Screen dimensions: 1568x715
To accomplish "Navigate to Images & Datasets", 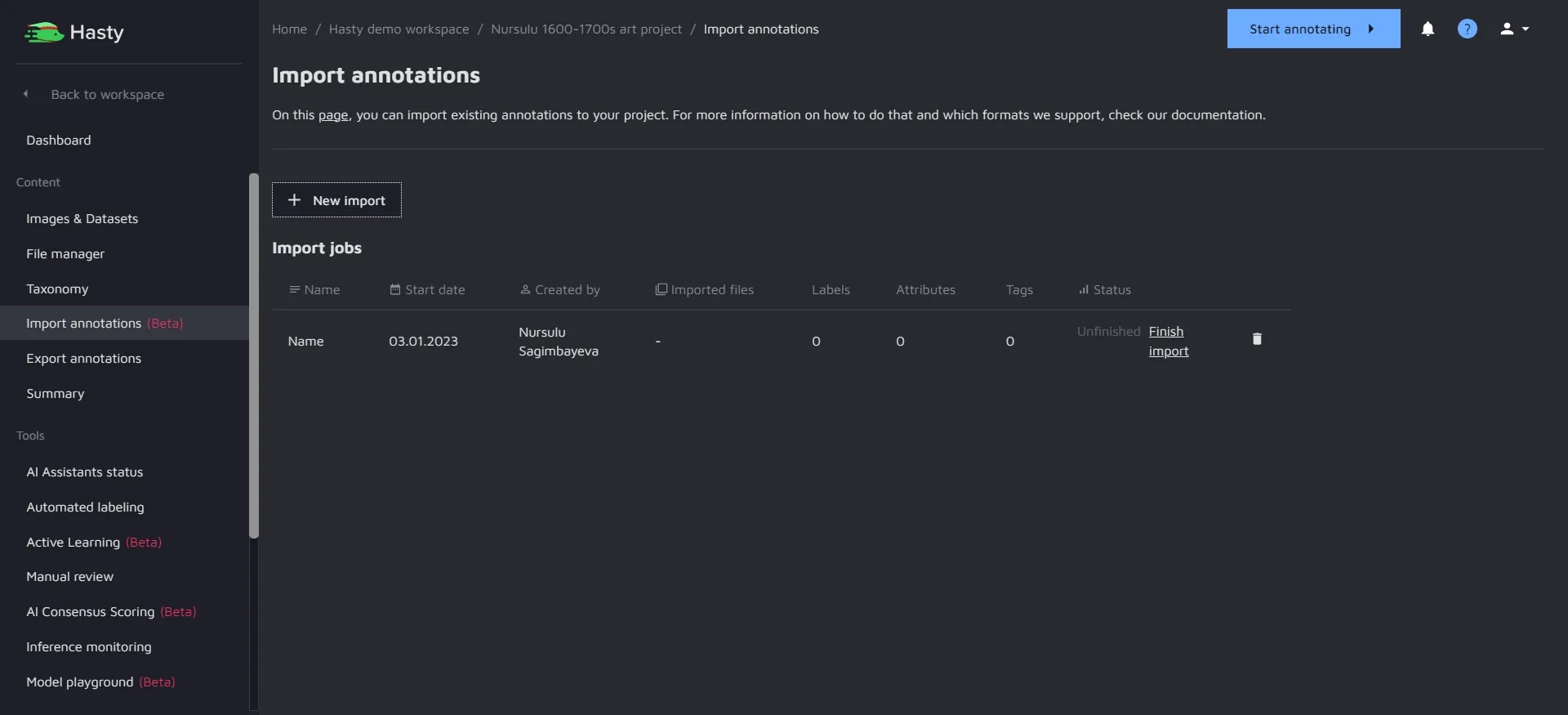I will tap(82, 219).
